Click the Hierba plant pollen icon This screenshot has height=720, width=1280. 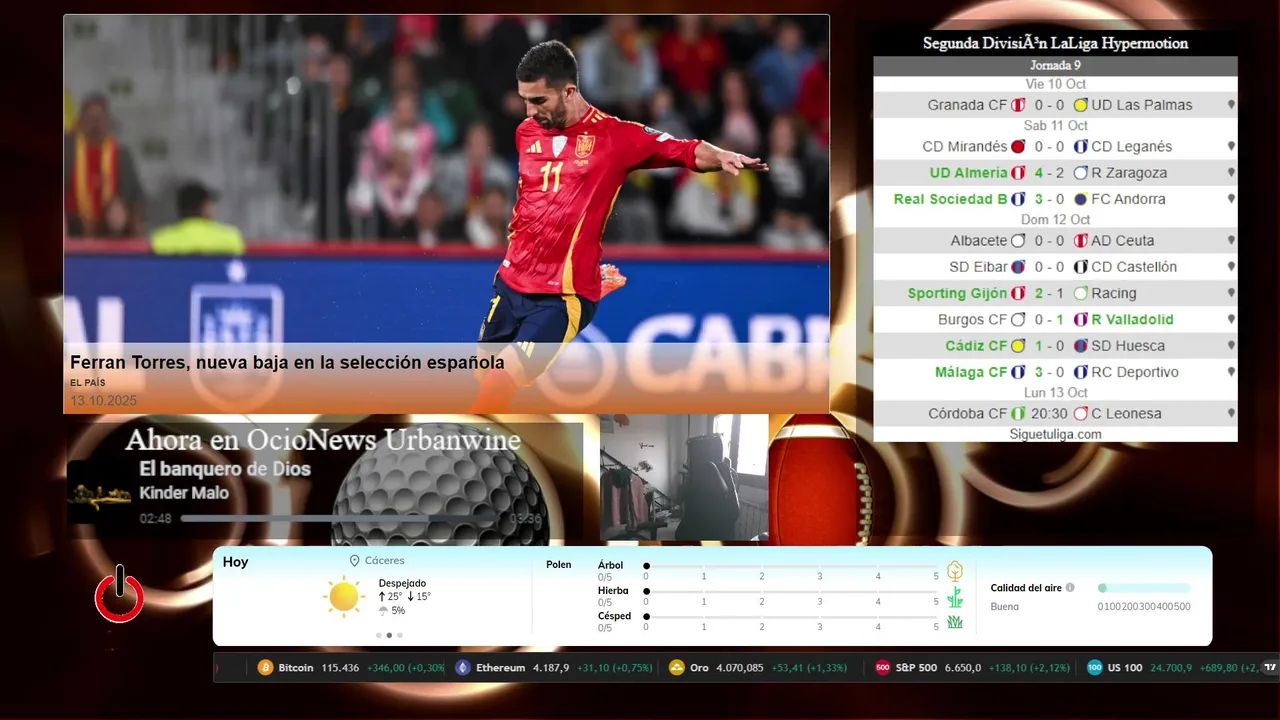[x=955, y=598]
